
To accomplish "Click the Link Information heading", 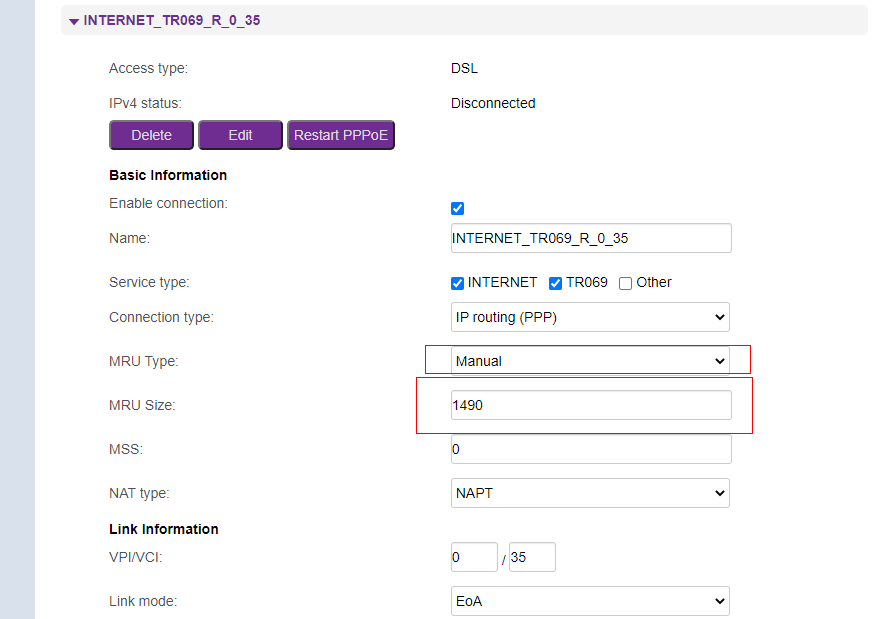I will [x=164, y=529].
